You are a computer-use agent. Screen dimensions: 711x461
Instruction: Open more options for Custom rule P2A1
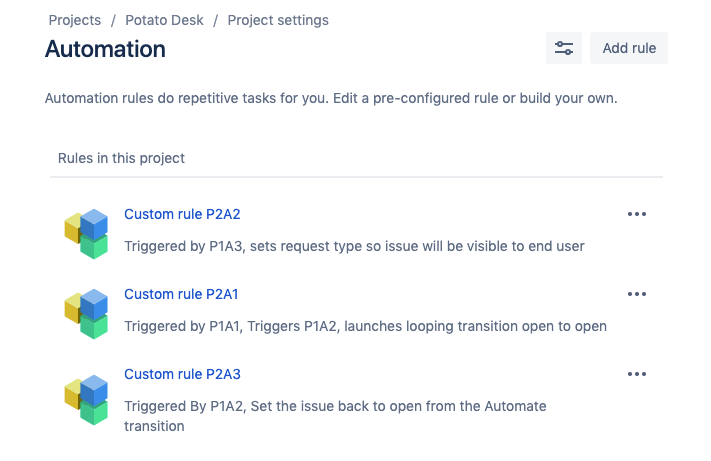click(x=637, y=294)
